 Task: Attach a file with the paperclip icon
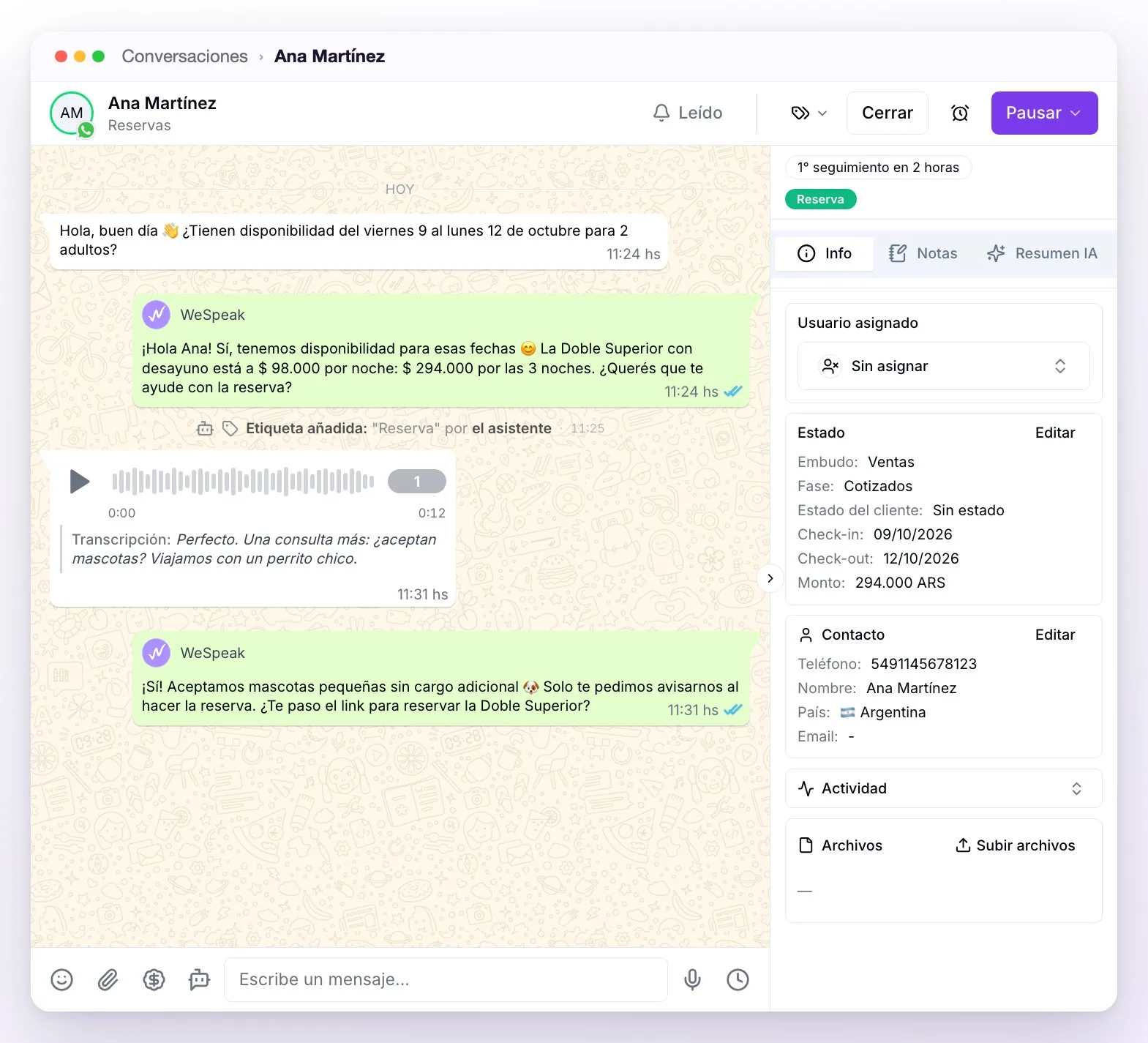point(108,979)
